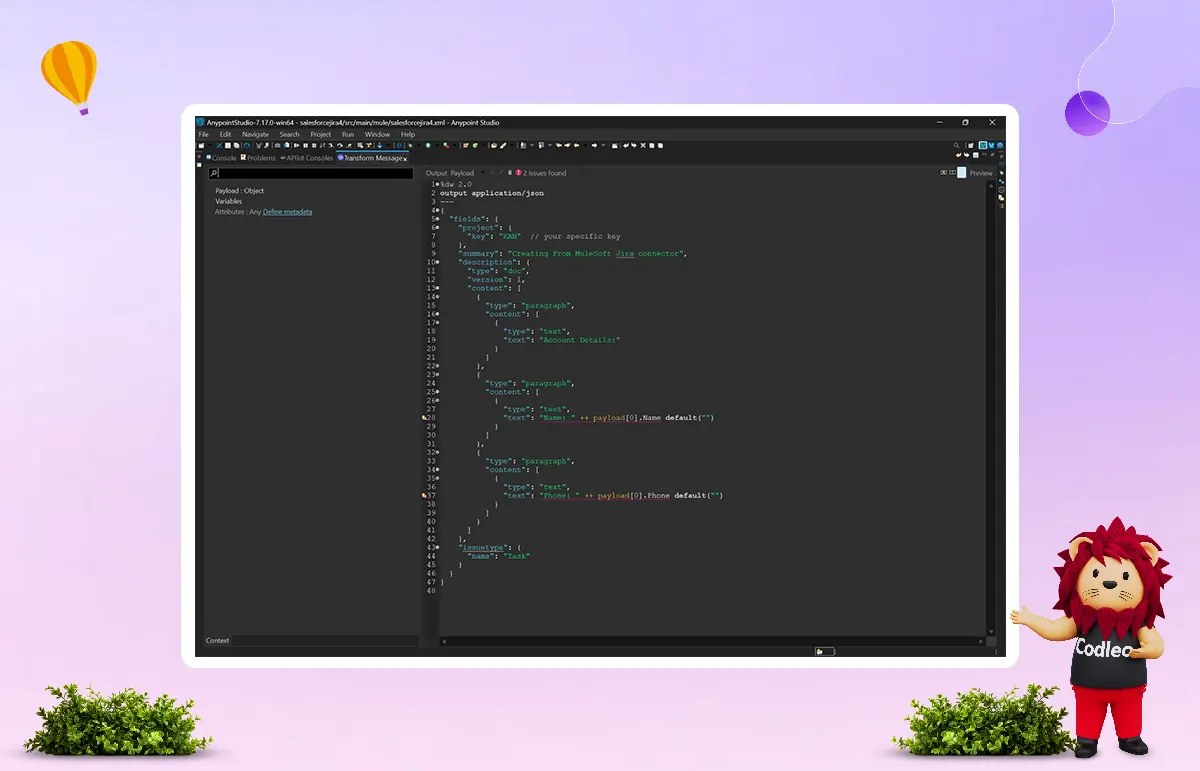Click the horizontal scrollbar left arrow
1200x771 pixels.
pyautogui.click(x=443, y=640)
